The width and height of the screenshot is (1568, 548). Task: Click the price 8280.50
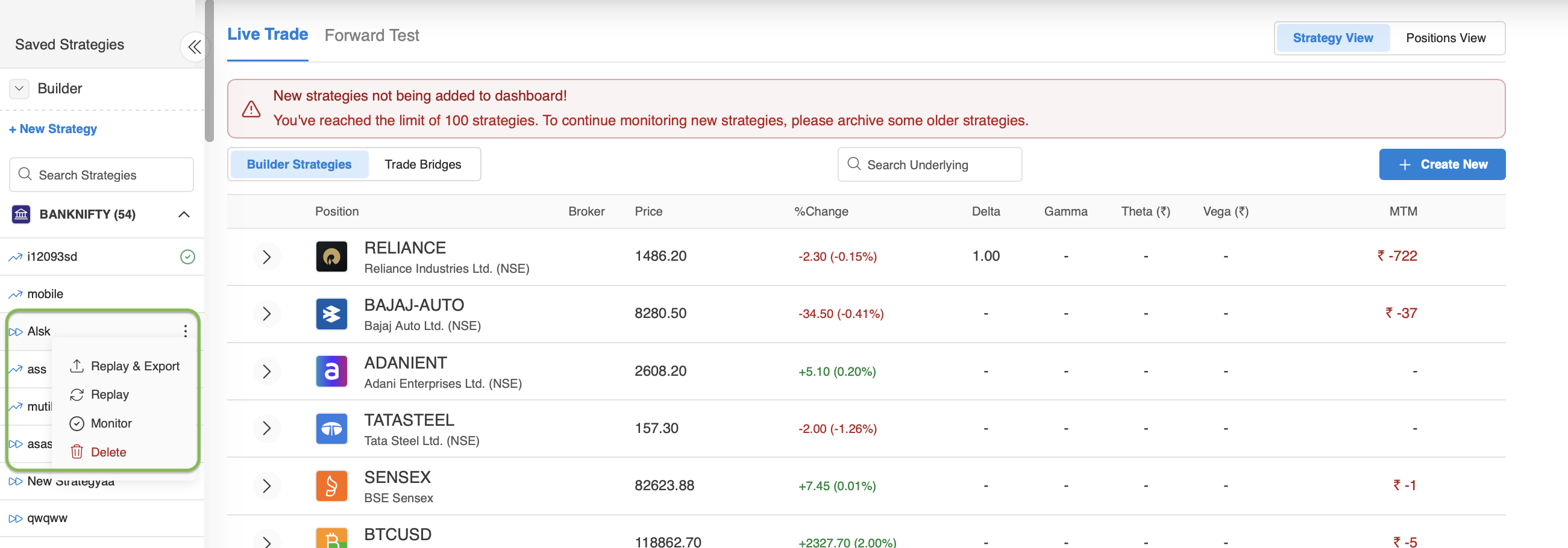point(660,313)
